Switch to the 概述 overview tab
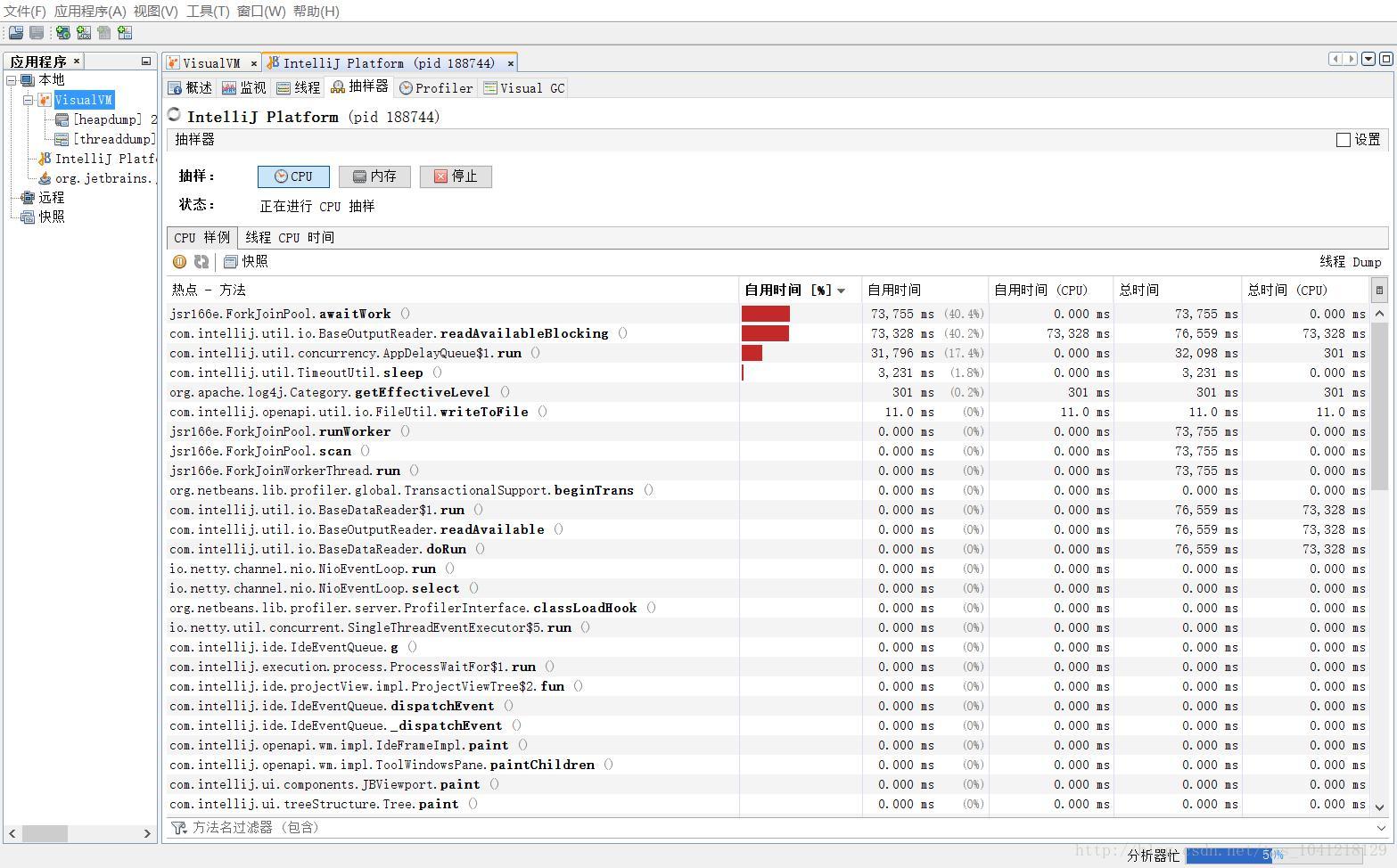Image resolution: width=1397 pixels, height=868 pixels. click(x=190, y=87)
